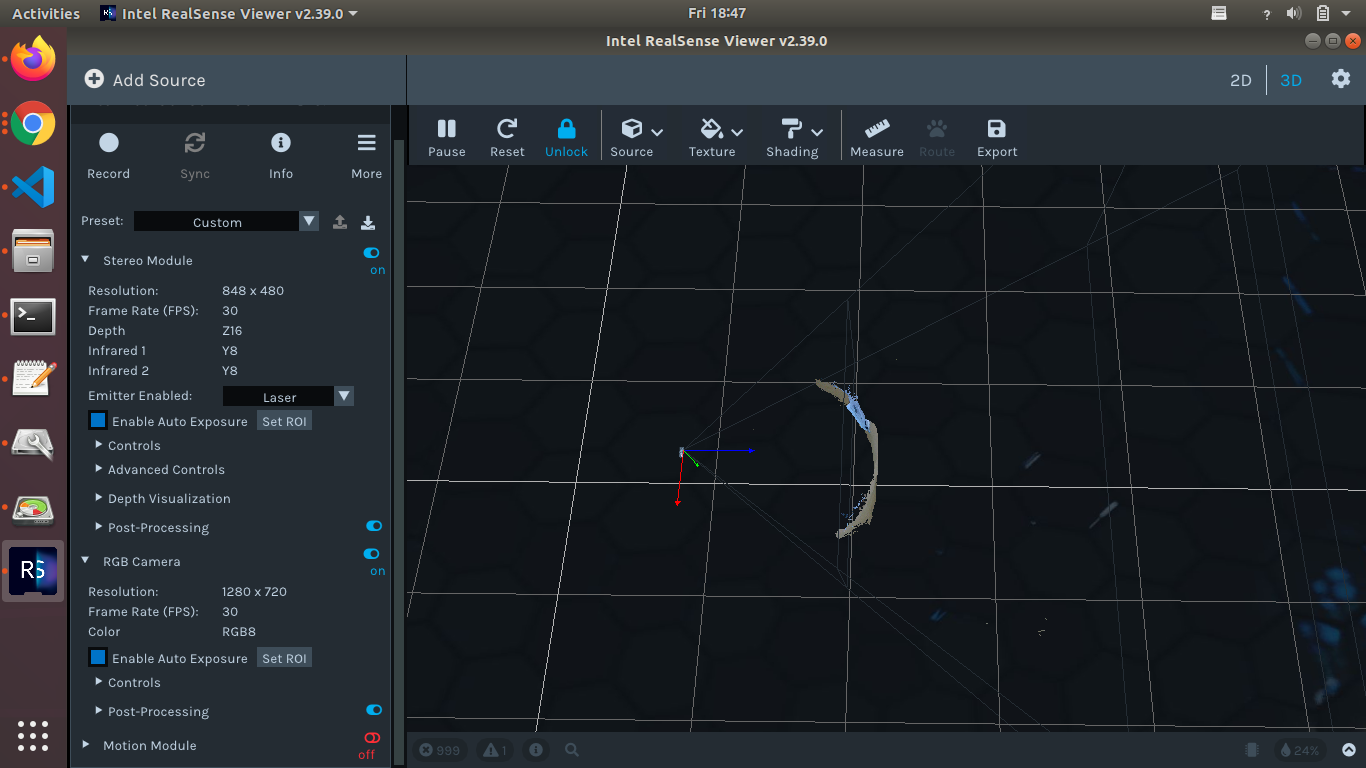The height and width of the screenshot is (768, 1366).
Task: Expand the Advanced Controls section
Action: [166, 469]
